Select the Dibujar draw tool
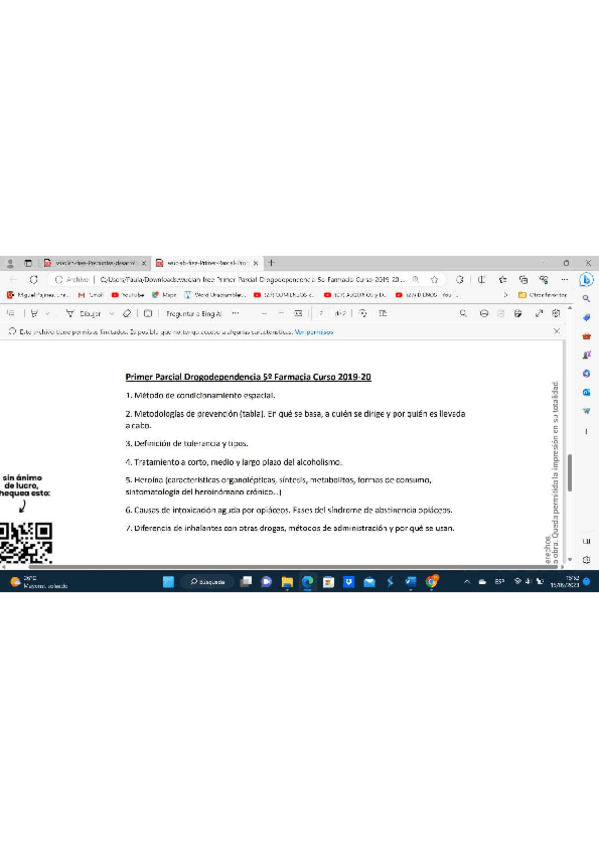This screenshot has height=848, width=599. coord(84,313)
